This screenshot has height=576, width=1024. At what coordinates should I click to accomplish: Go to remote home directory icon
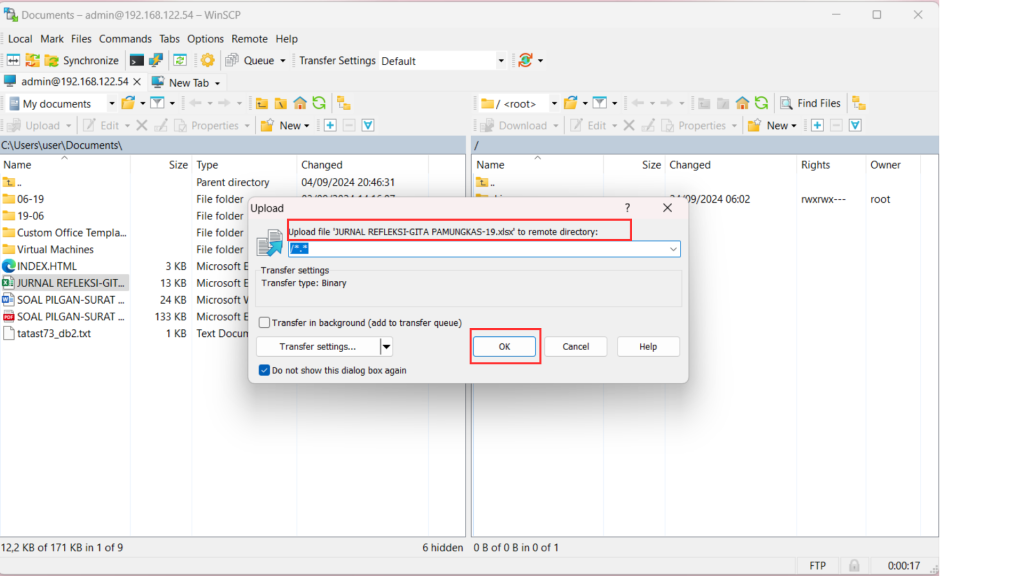coord(742,103)
